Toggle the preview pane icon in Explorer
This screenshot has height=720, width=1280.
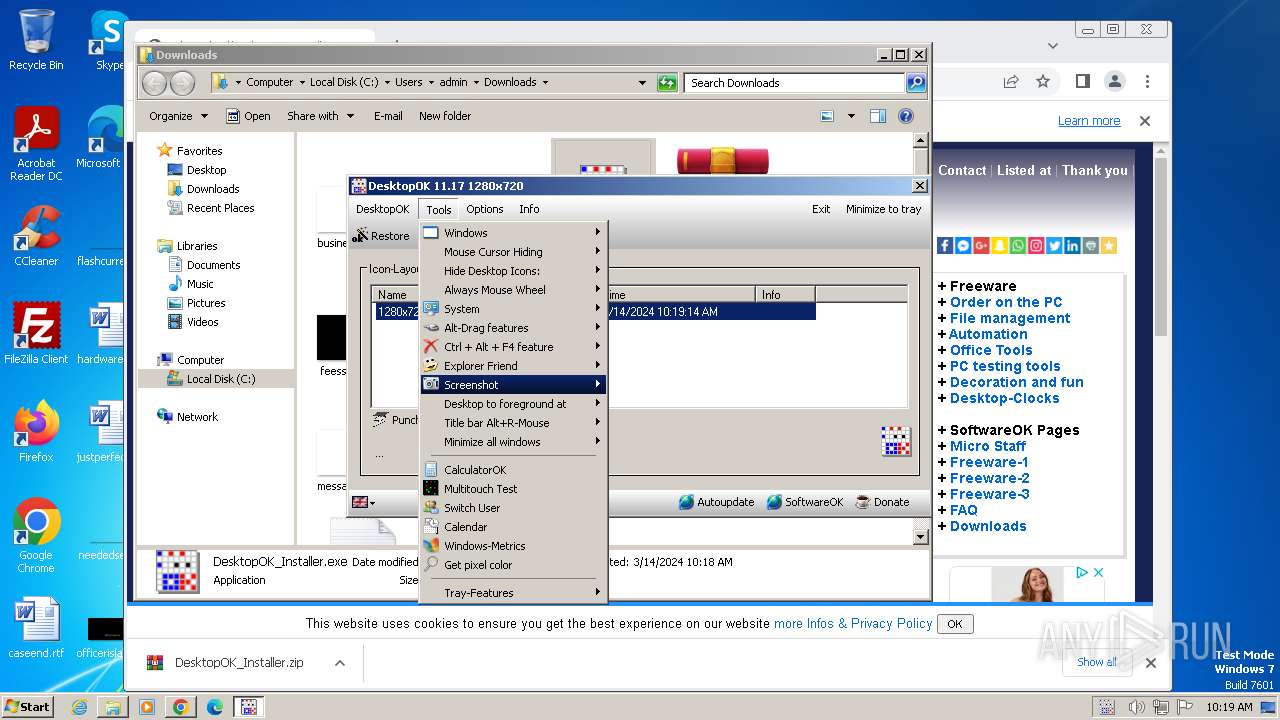[877, 116]
